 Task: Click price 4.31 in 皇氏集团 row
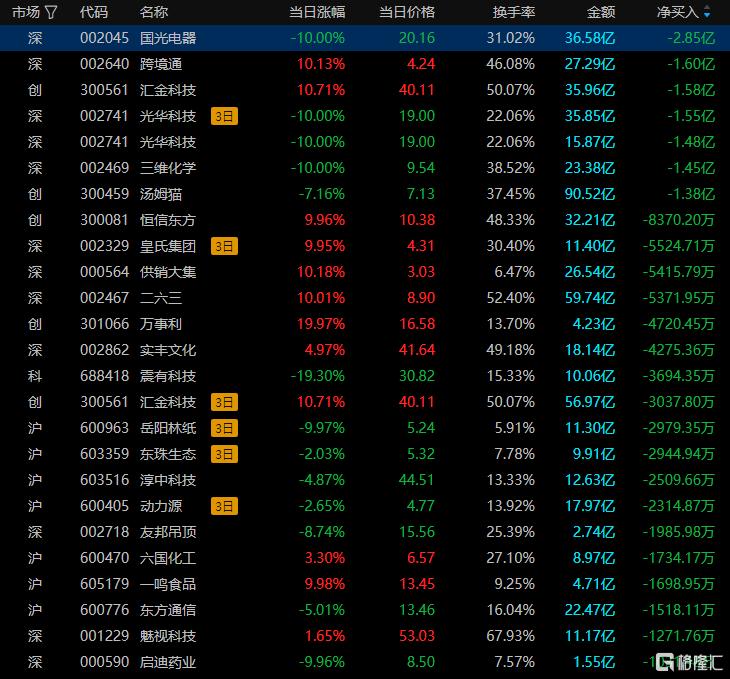point(421,246)
